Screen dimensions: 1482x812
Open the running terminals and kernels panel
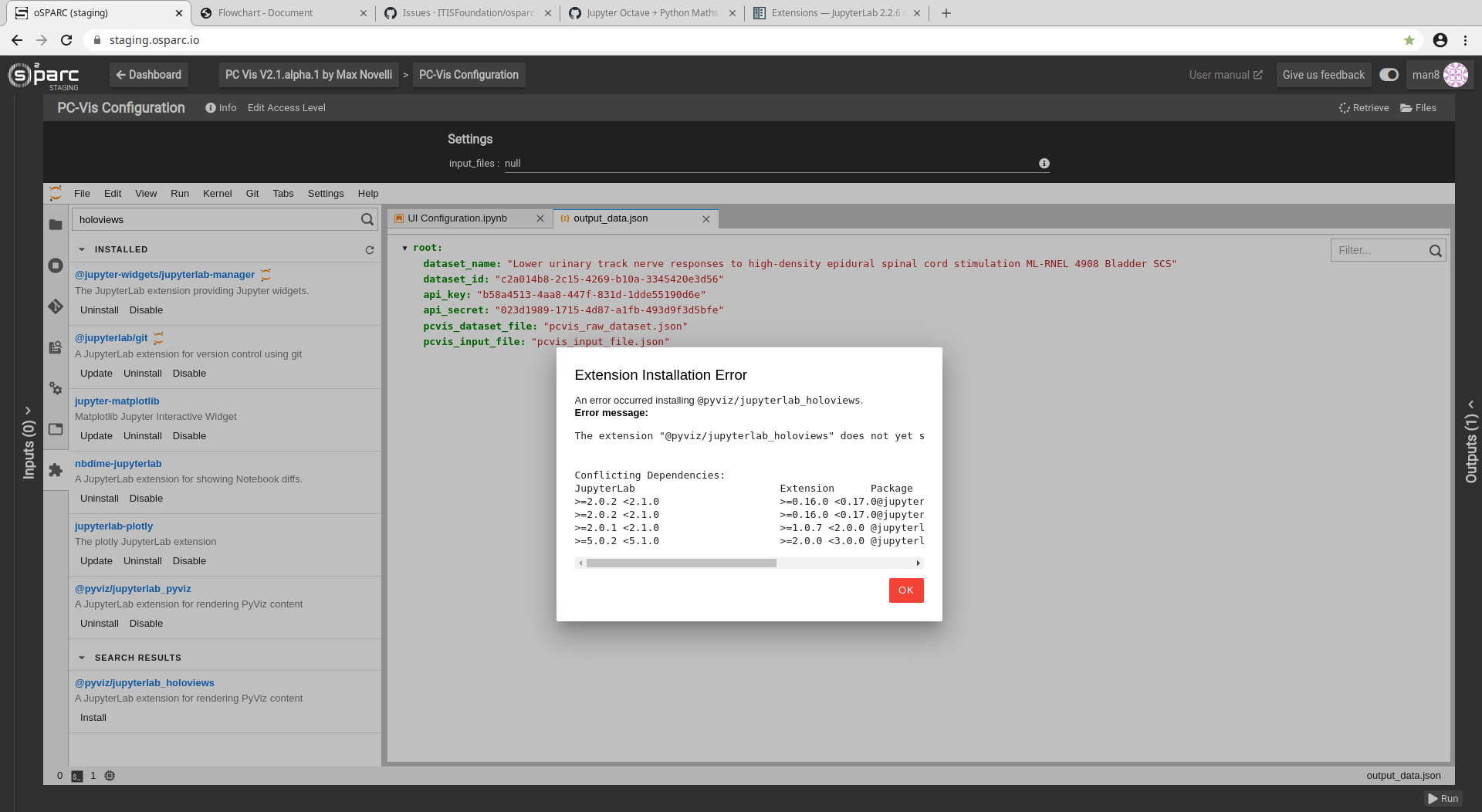tap(55, 266)
